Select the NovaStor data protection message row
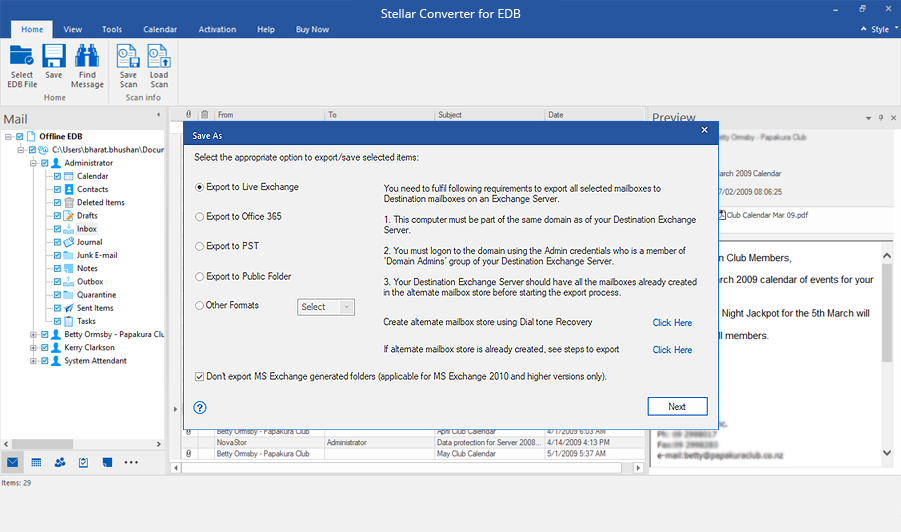Viewport: 901px width, 532px height. 414,442
